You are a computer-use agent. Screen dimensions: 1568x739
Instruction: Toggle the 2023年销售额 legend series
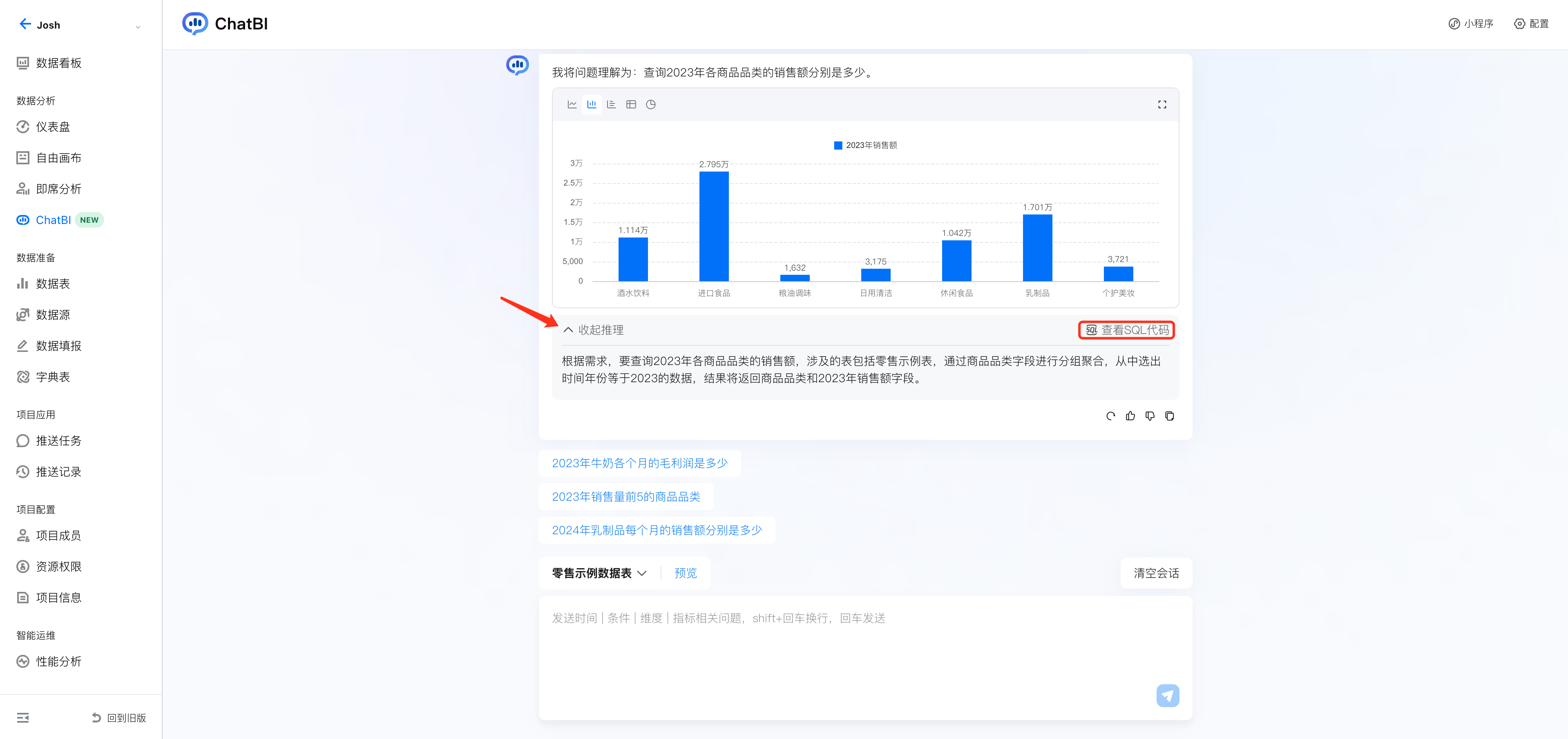point(865,145)
